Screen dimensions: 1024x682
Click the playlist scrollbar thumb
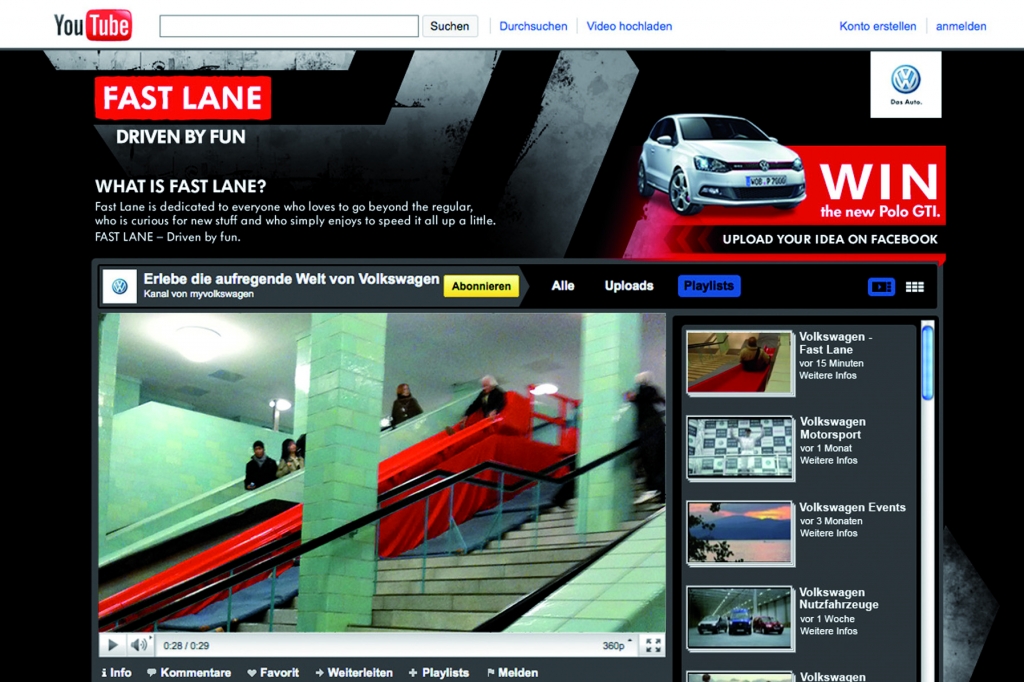coord(927,362)
